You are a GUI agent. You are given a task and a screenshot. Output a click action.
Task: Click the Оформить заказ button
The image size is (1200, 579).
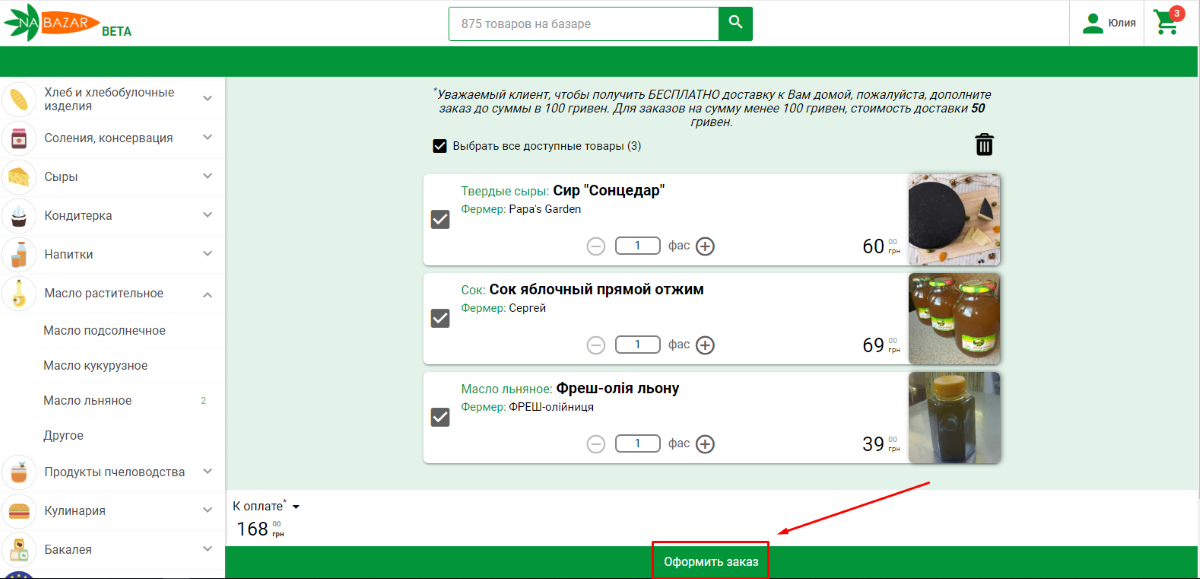point(711,562)
